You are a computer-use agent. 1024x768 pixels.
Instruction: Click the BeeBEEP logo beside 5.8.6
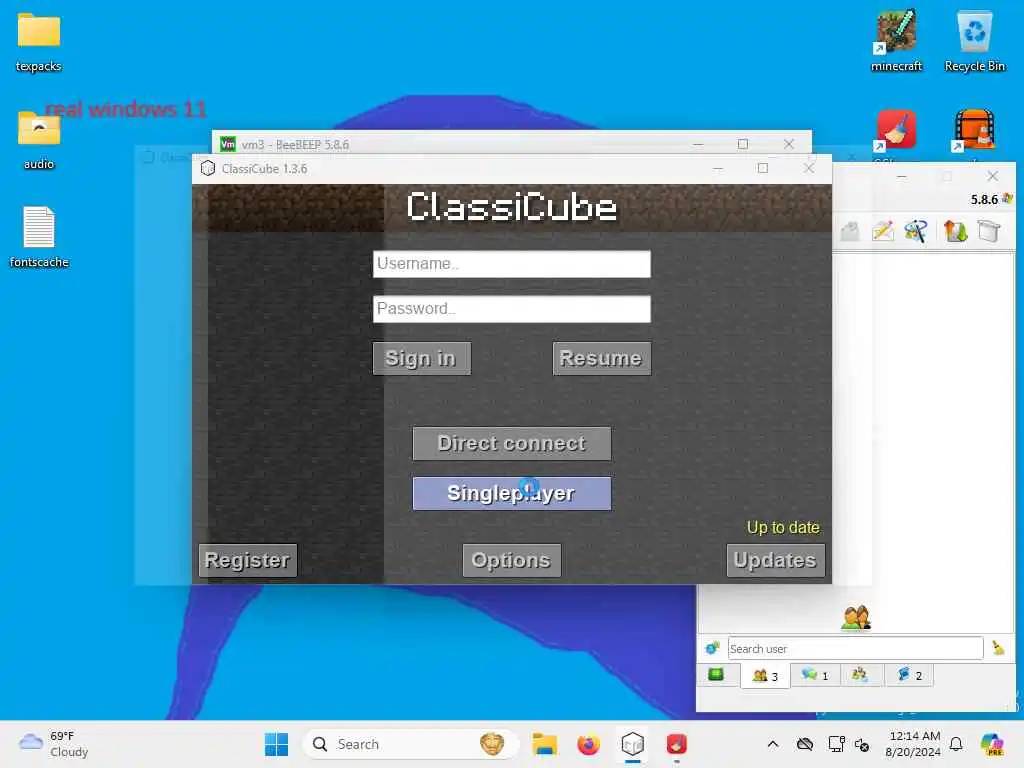pyautogui.click(x=1007, y=199)
